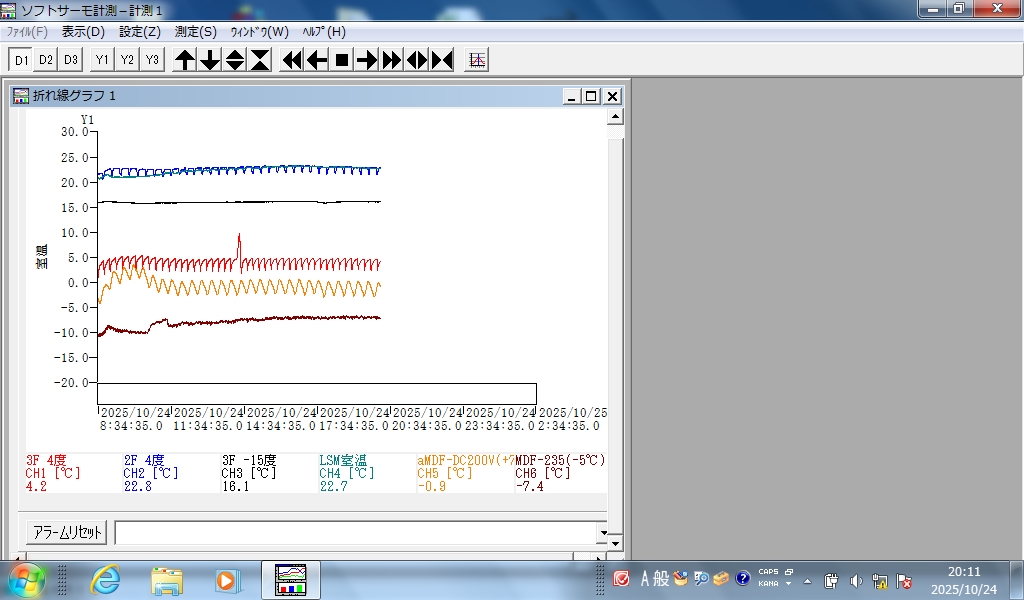Click the graph window's scroll up arrow
Screen dimensions: 1024x600
pos(616,117)
